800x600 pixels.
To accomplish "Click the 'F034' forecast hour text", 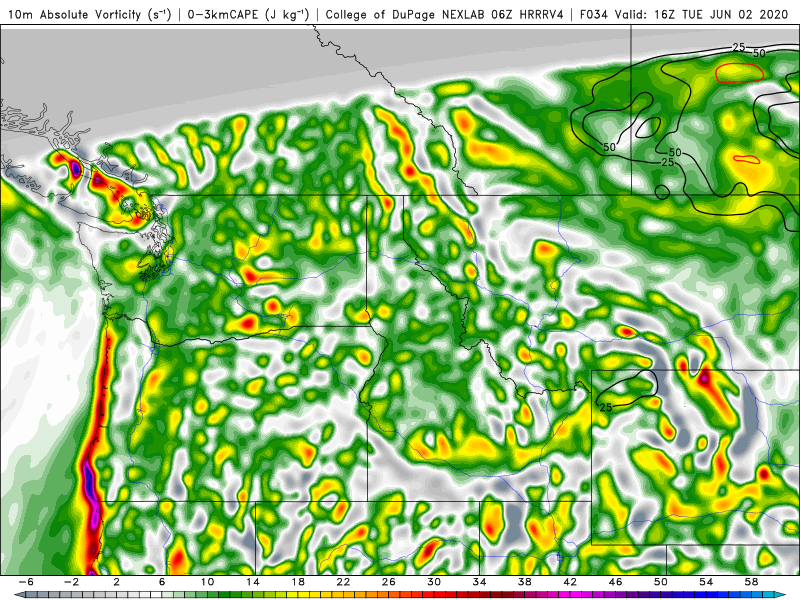I will tap(593, 14).
